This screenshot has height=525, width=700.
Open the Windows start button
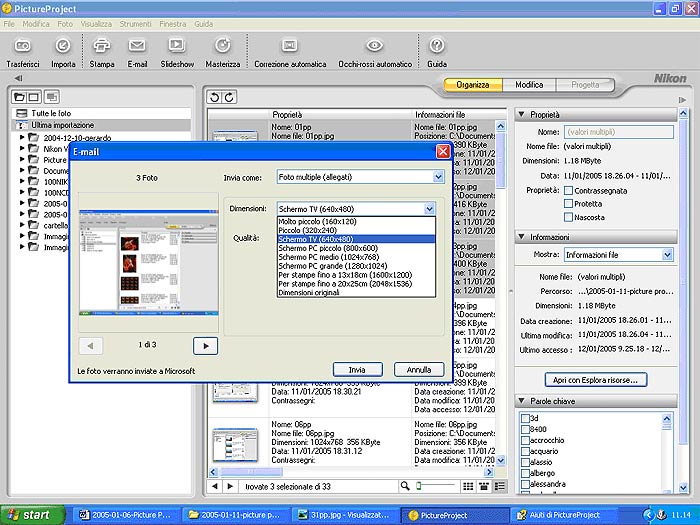[32, 515]
